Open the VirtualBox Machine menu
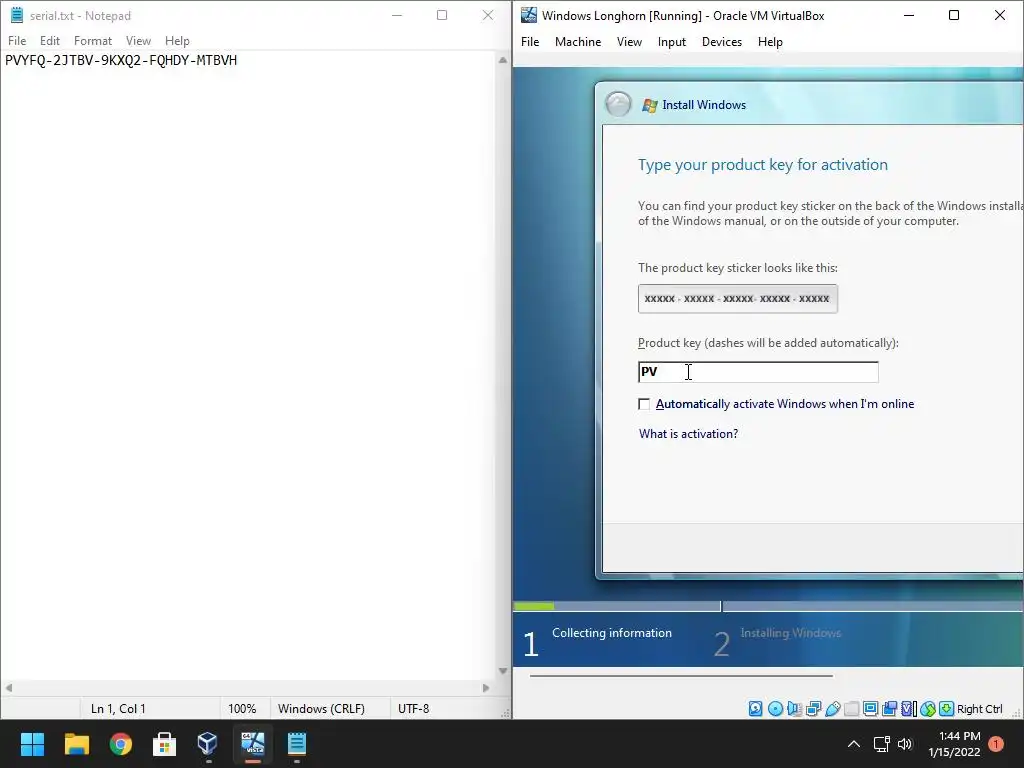The width and height of the screenshot is (1024, 768). [578, 42]
